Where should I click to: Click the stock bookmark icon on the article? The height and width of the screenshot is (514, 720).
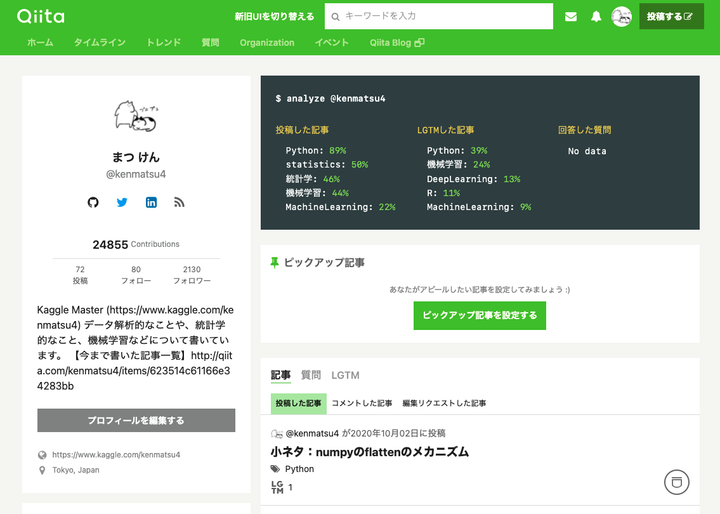click(676, 482)
